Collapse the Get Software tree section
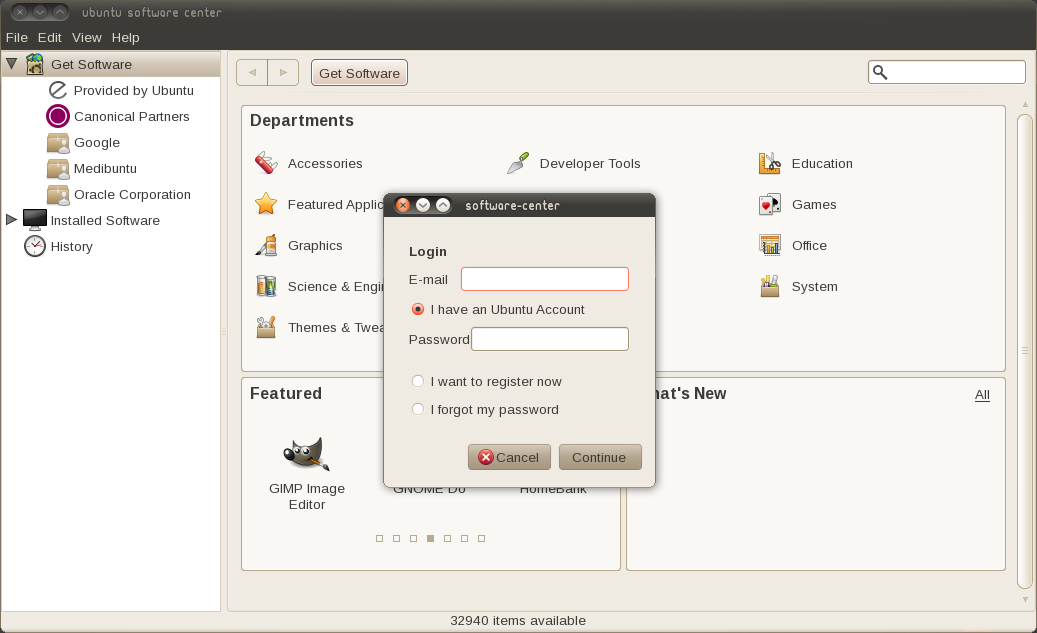The height and width of the screenshot is (633, 1037). [11, 64]
